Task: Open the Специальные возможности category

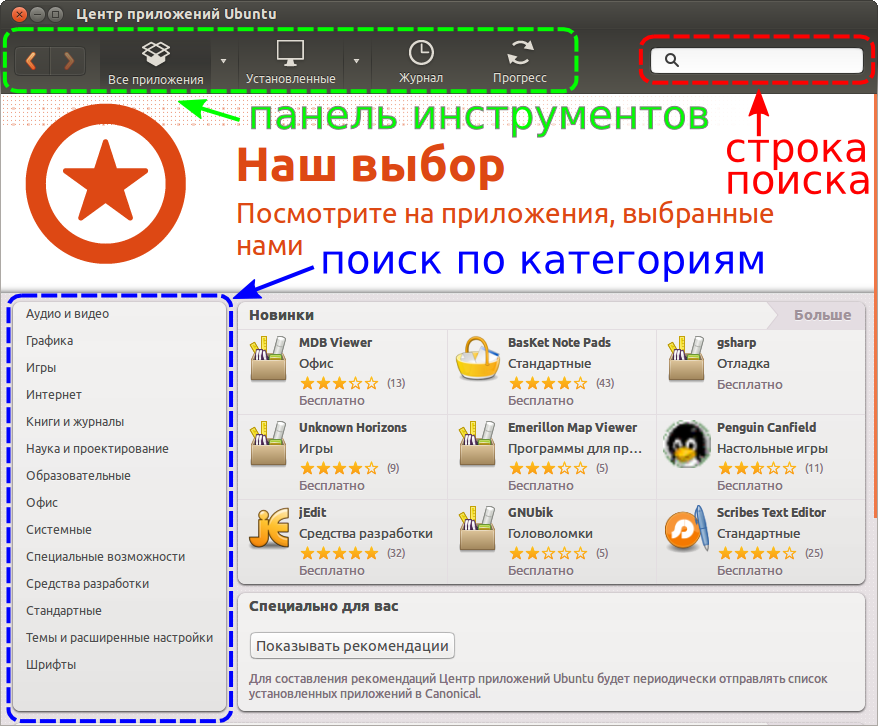Action: coord(105,557)
